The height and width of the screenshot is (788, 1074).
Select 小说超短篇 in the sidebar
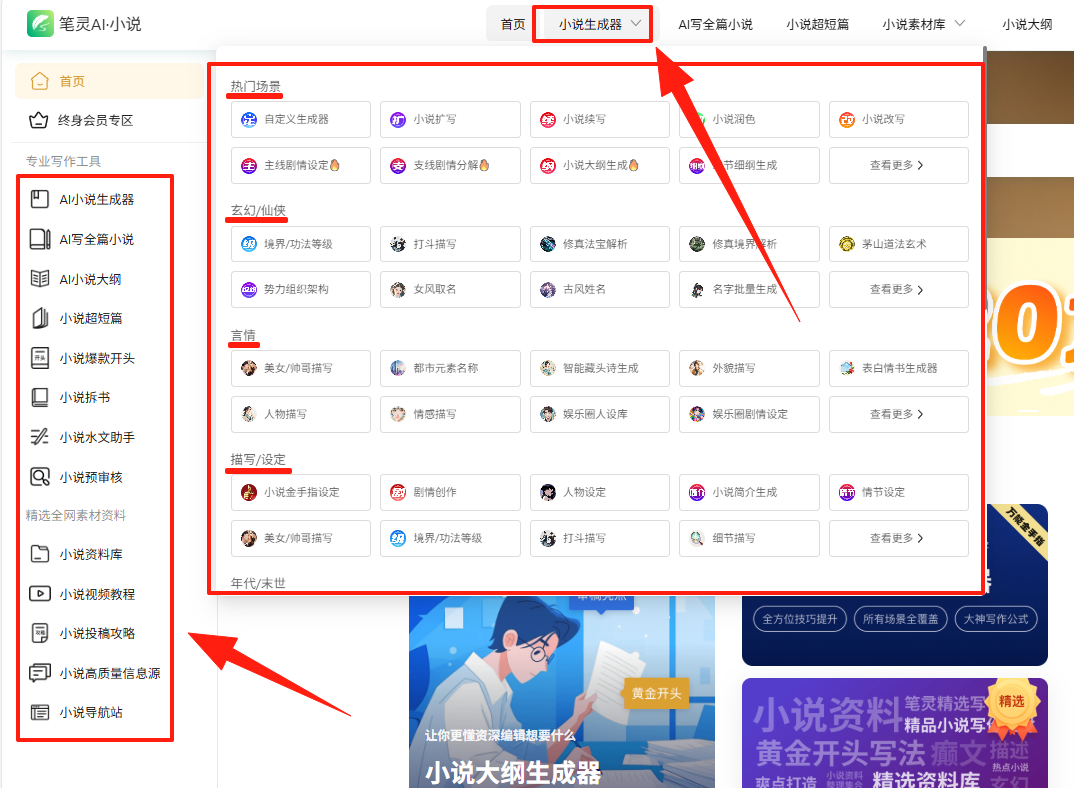[x=76, y=318]
